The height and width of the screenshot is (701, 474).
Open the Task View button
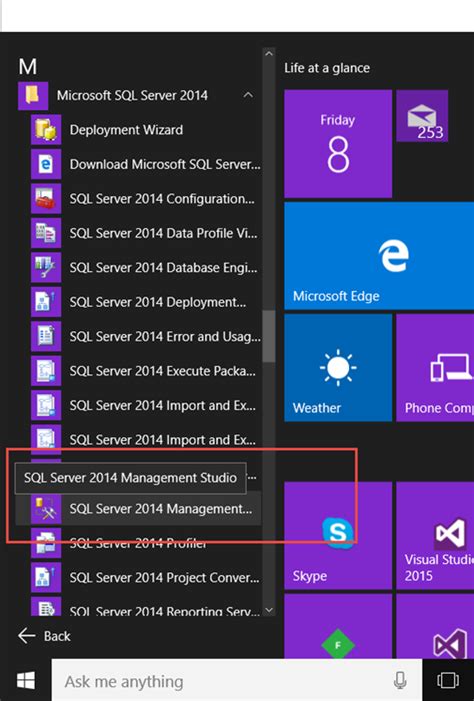pyautogui.click(x=448, y=680)
